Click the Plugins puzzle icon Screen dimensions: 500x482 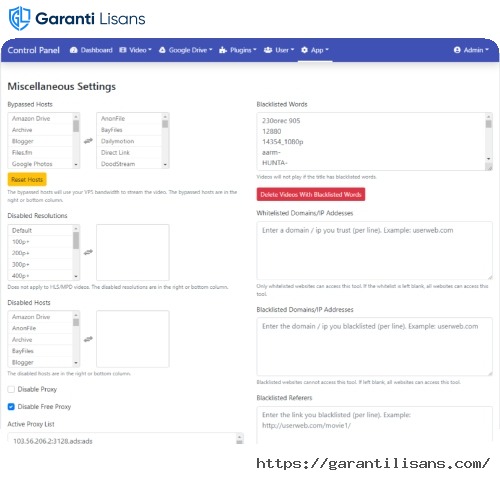[223, 50]
